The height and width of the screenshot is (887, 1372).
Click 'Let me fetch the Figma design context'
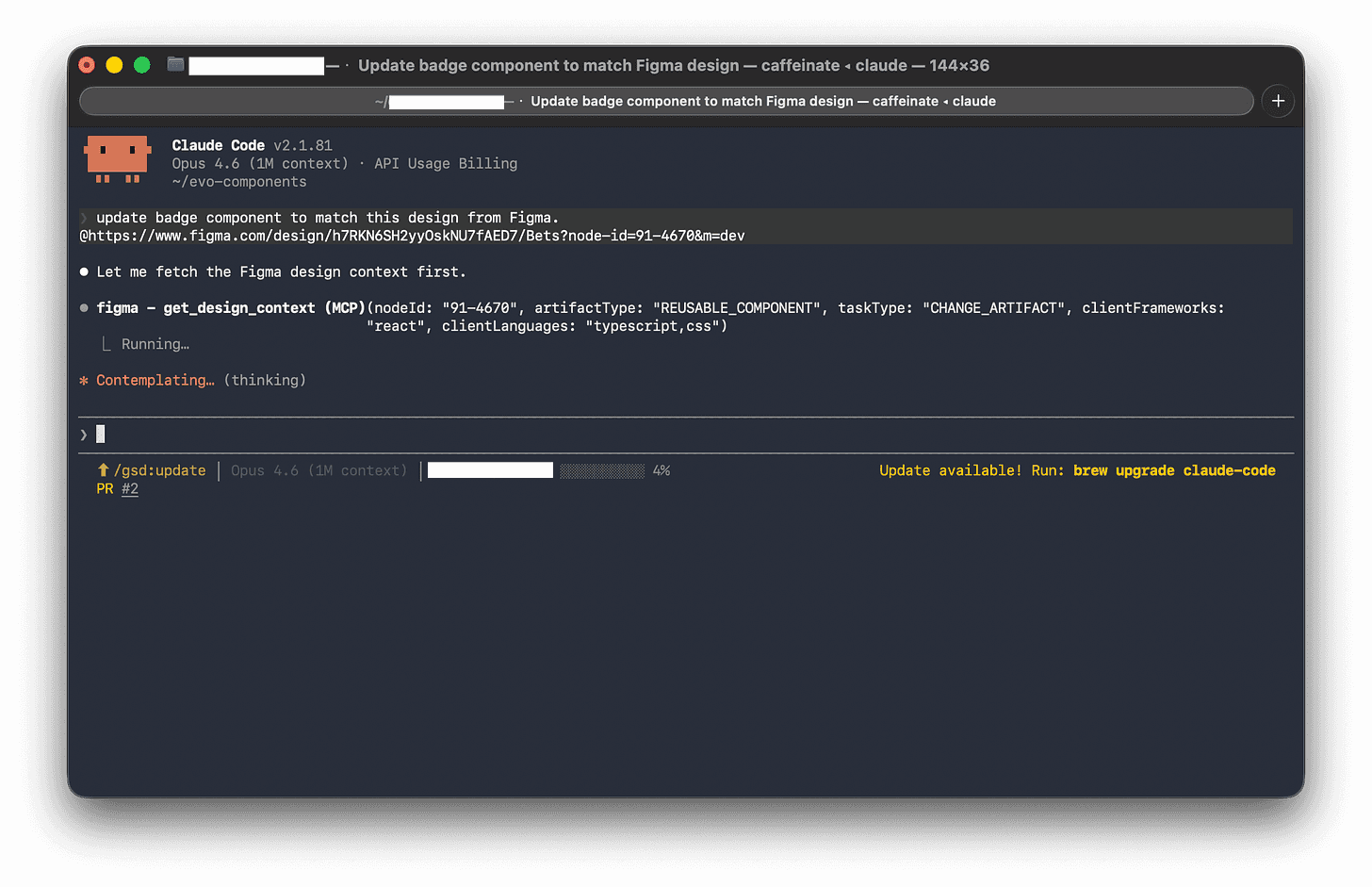[x=281, y=271]
